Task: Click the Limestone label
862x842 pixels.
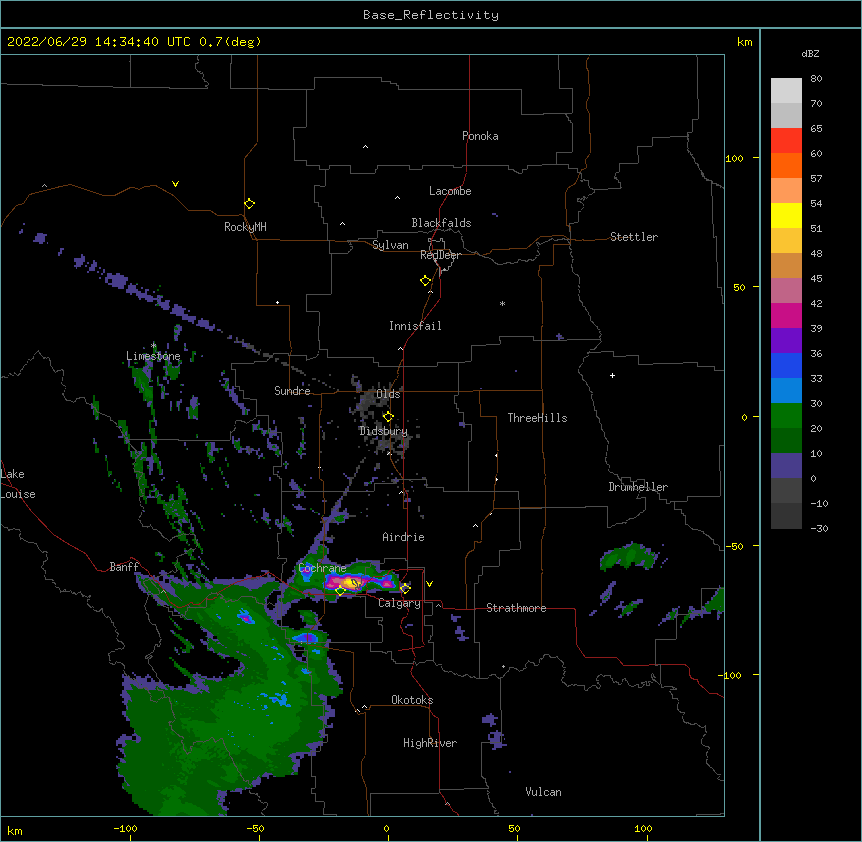Action: coord(153,356)
